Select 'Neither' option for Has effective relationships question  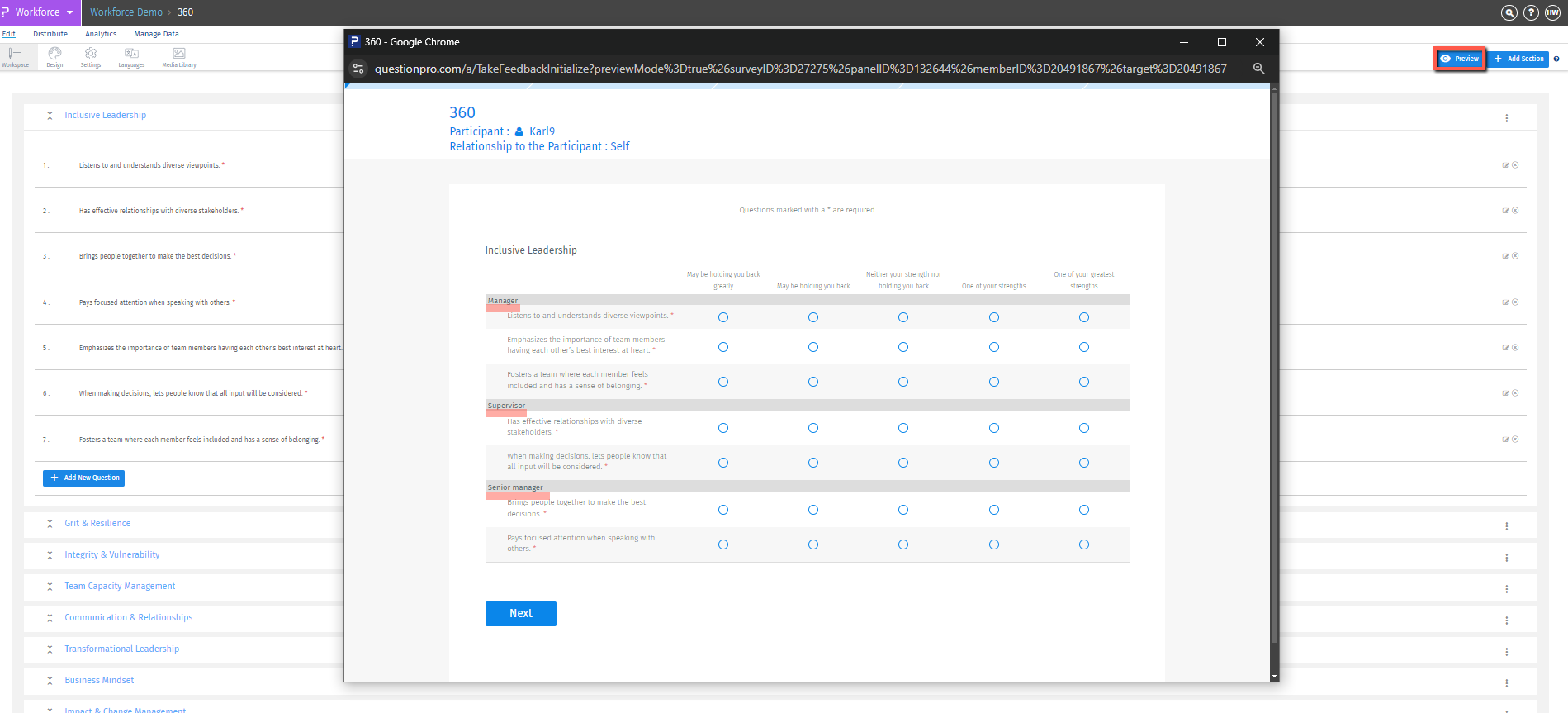tap(903, 428)
